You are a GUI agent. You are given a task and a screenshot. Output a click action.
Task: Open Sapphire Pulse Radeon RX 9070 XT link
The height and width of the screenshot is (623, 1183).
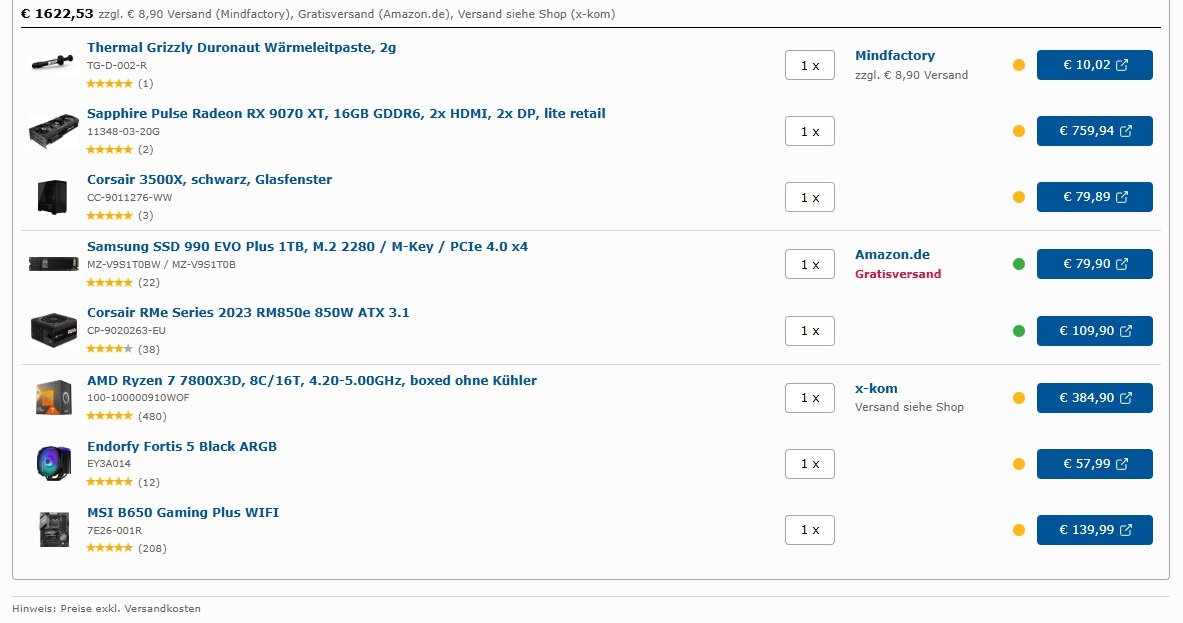pos(346,114)
